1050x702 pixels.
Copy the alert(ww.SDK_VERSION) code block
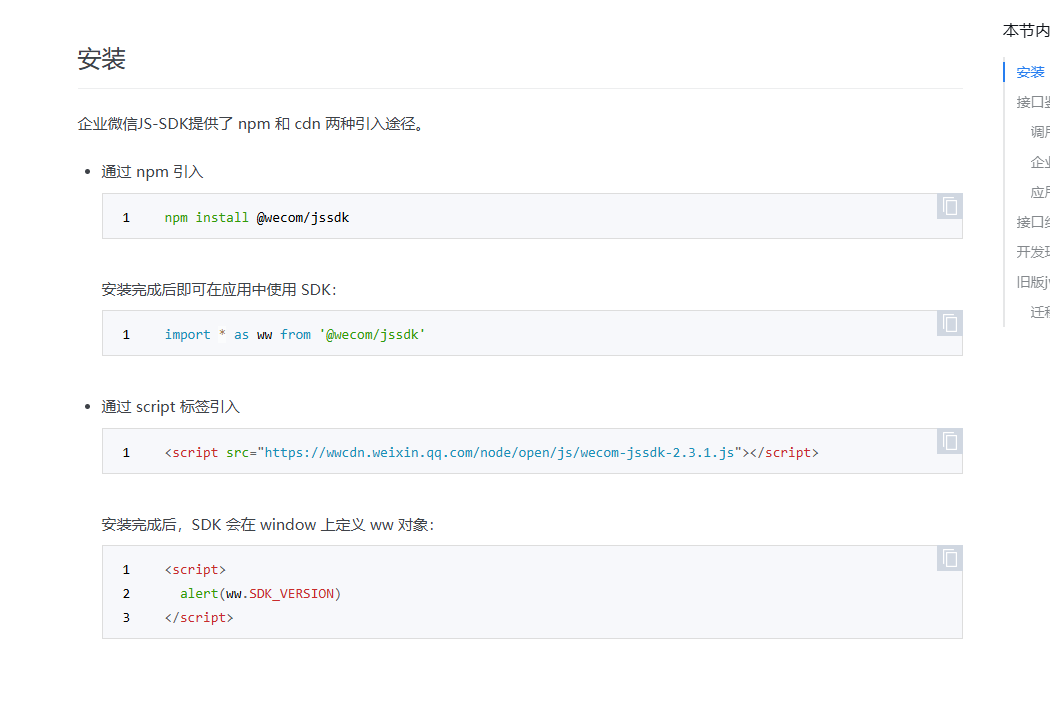click(950, 559)
